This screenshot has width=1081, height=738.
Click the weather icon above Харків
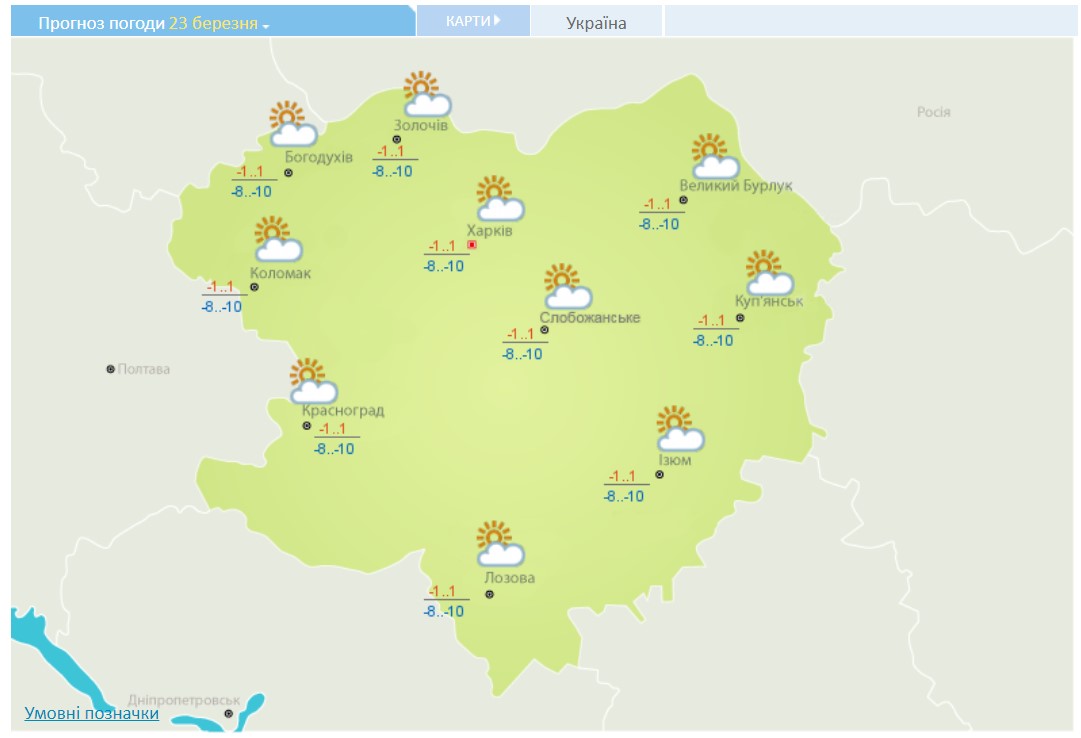(501, 198)
